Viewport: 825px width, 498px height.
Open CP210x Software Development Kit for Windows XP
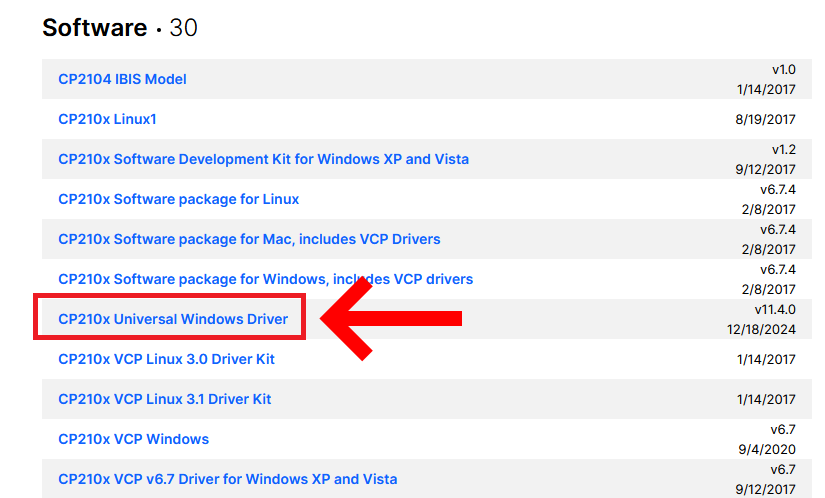click(263, 159)
